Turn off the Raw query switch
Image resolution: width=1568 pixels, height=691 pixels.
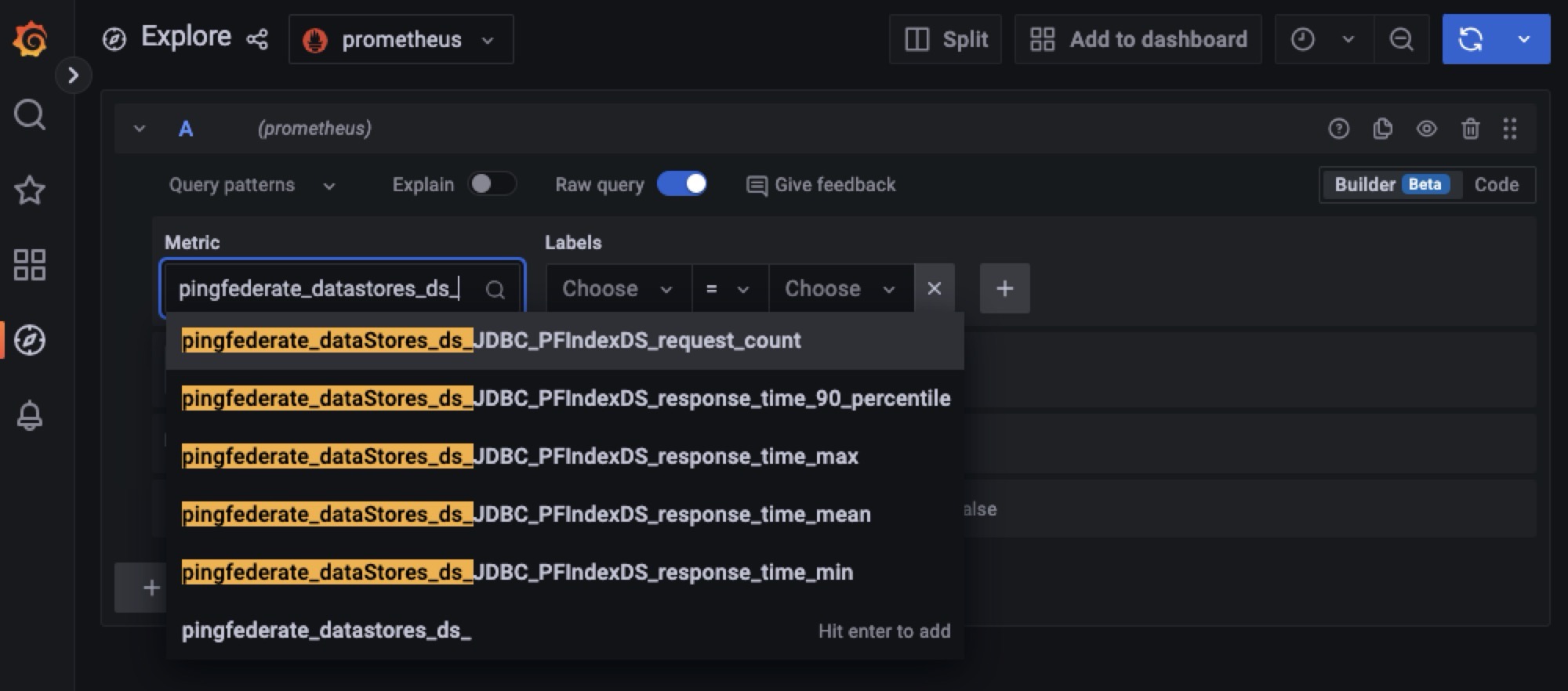pyautogui.click(x=682, y=184)
